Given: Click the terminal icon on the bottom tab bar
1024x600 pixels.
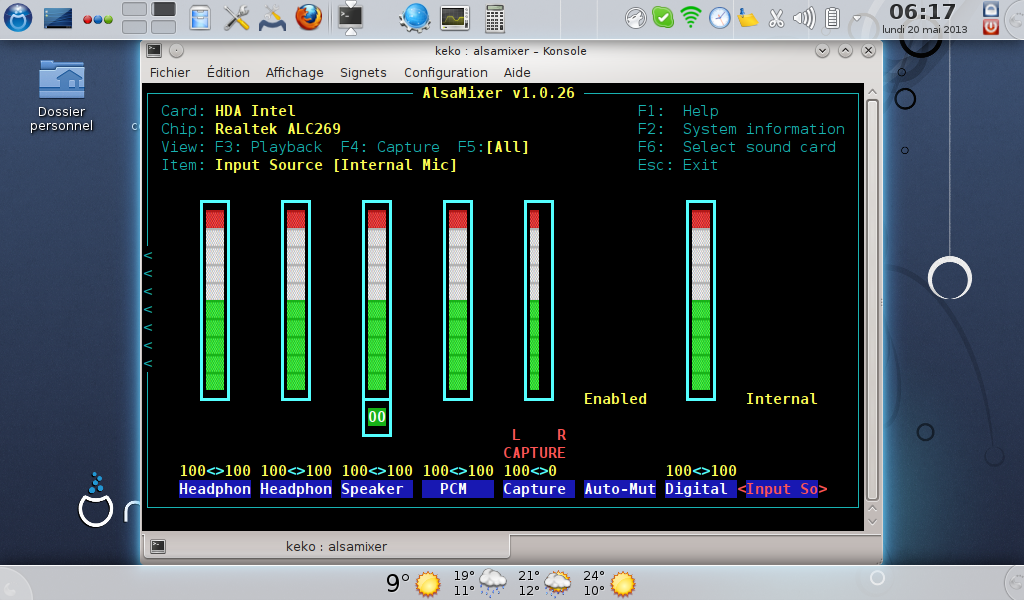Looking at the screenshot, I should 158,546.
